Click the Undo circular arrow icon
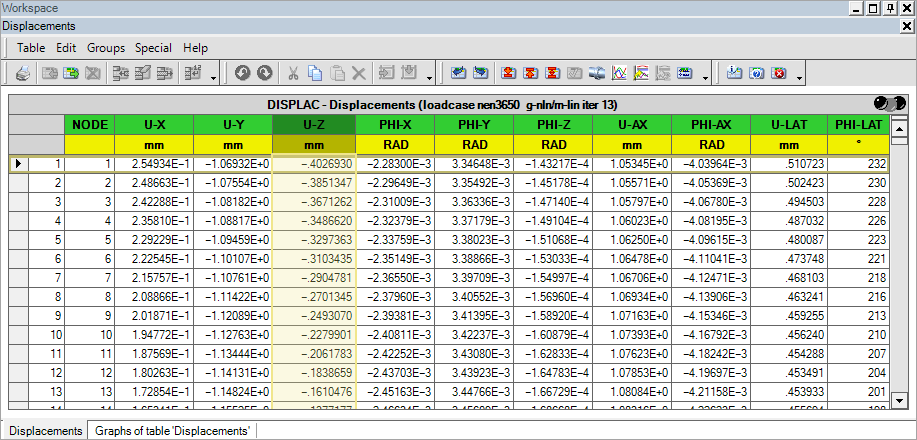 coord(242,73)
